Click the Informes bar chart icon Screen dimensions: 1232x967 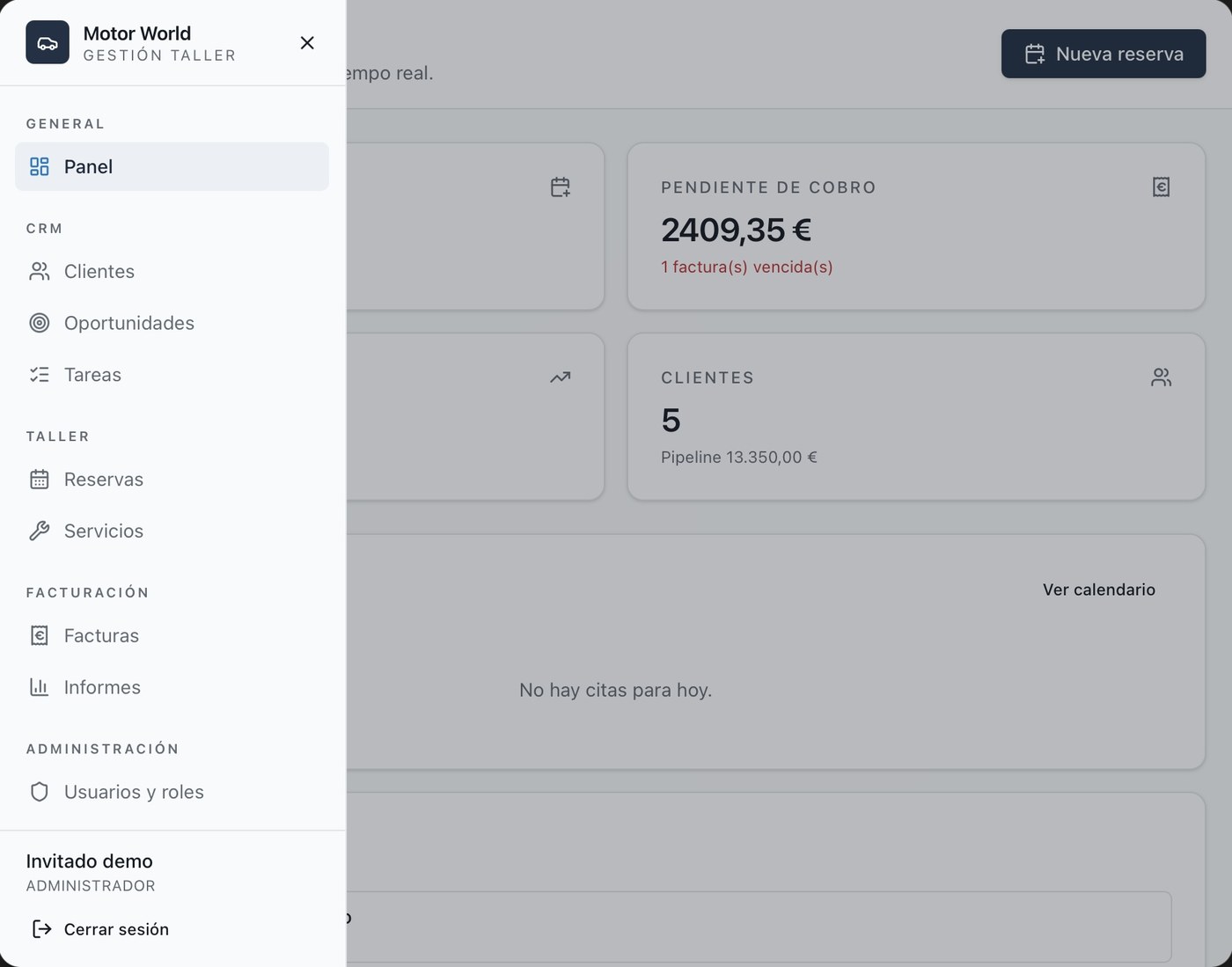point(40,687)
